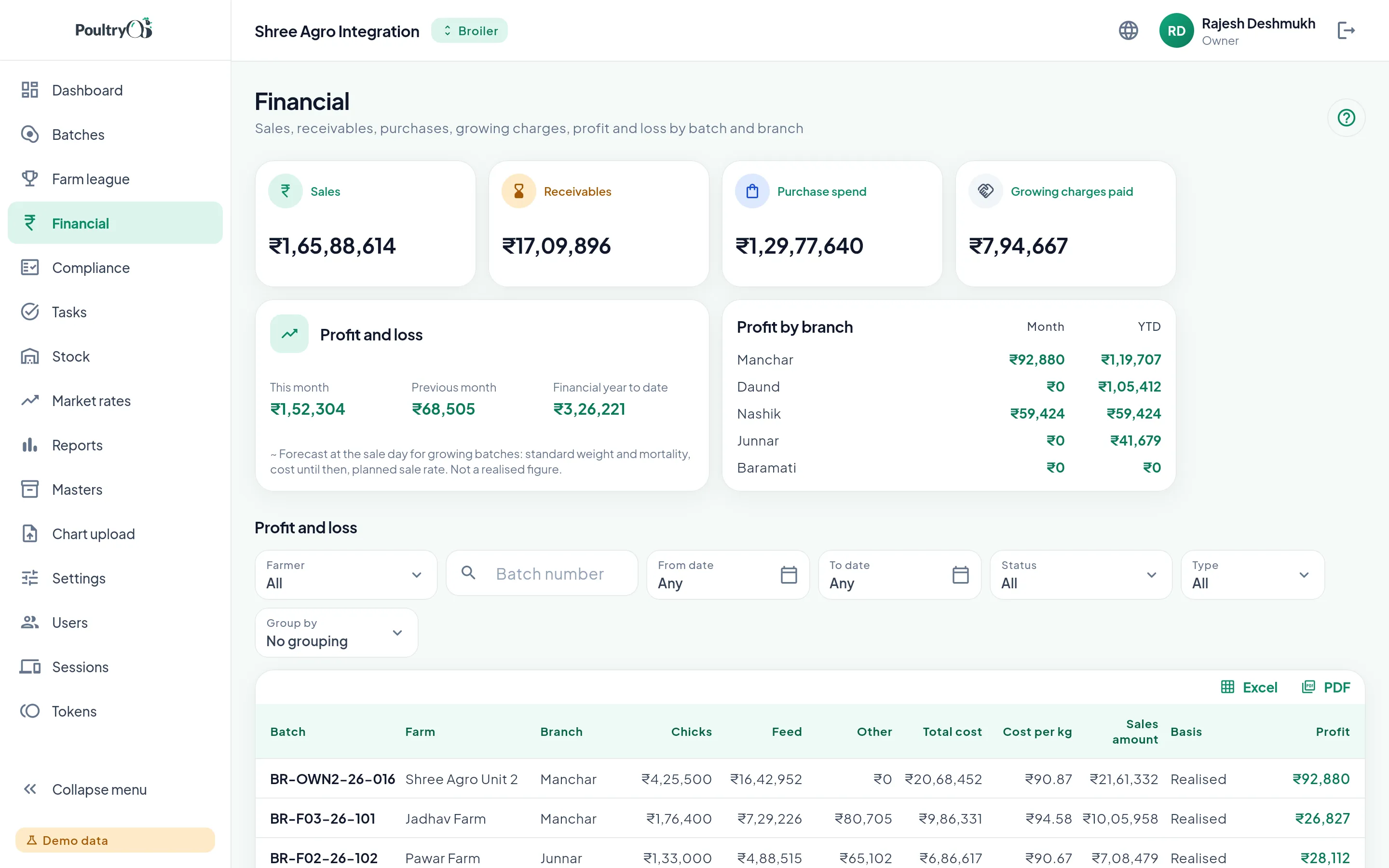The width and height of the screenshot is (1389, 868).
Task: Switch the Broiler business type selector
Action: coord(469,30)
